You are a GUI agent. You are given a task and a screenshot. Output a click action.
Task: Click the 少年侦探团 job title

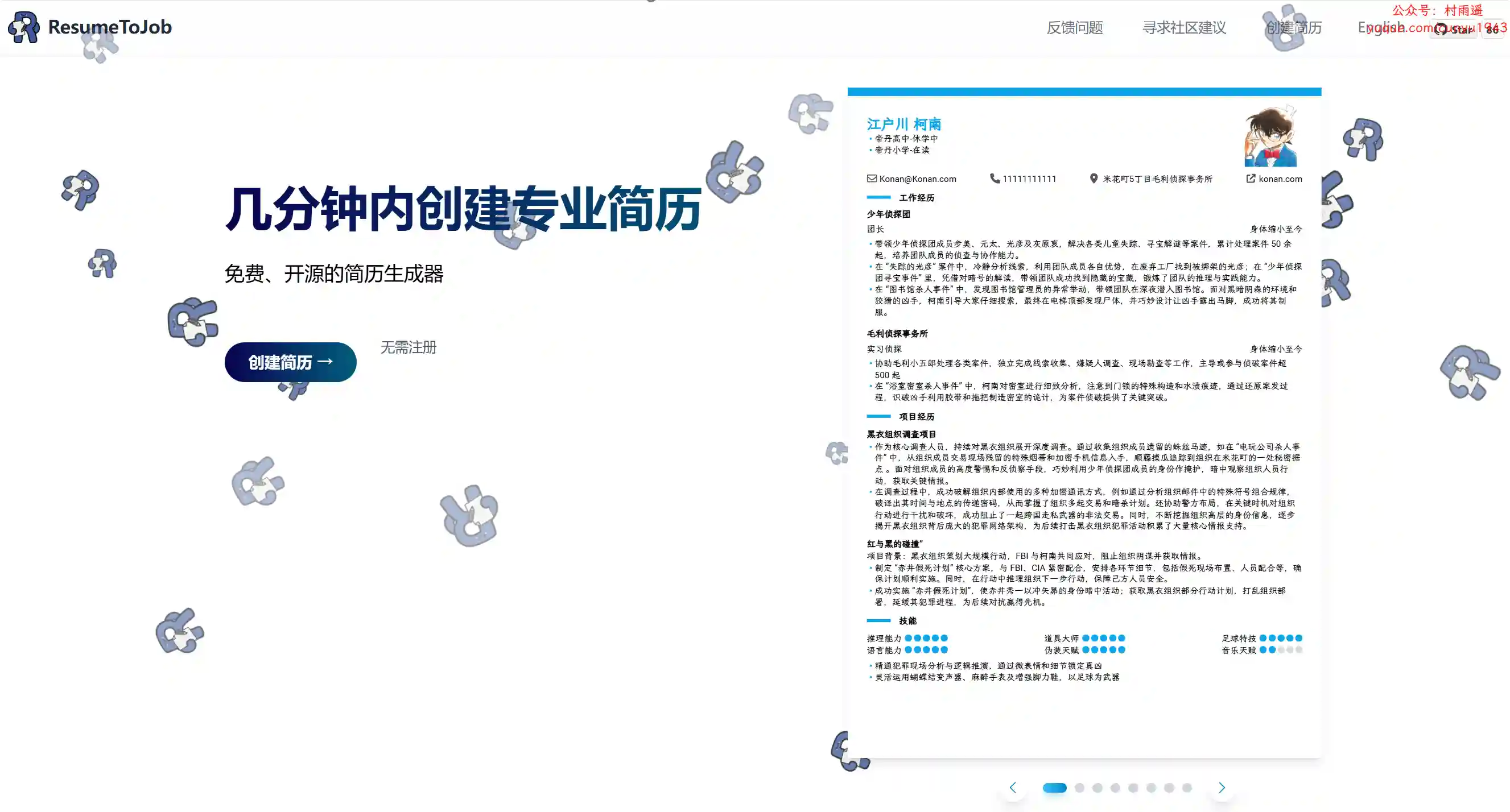[x=889, y=214]
